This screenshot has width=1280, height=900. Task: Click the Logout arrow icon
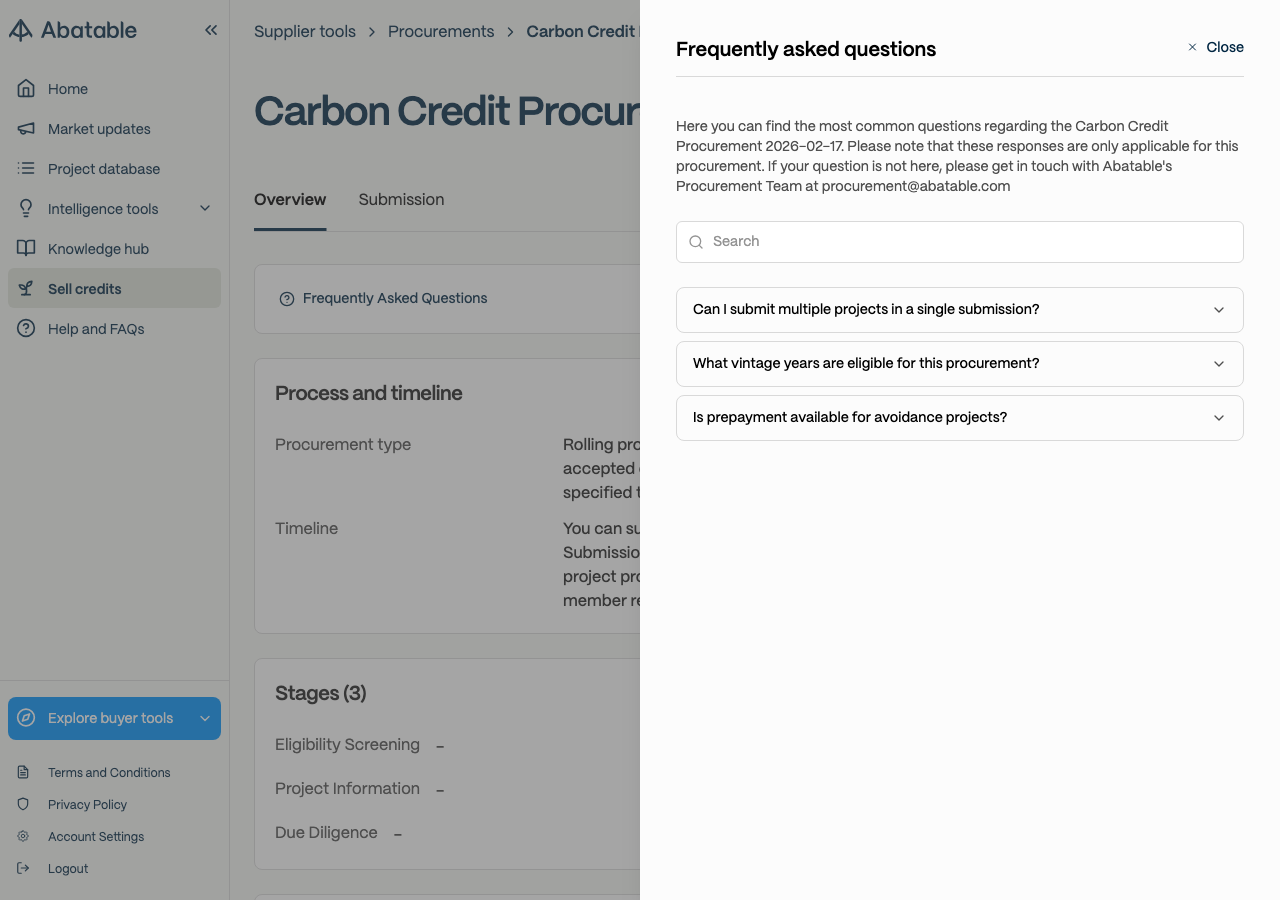coord(23,868)
